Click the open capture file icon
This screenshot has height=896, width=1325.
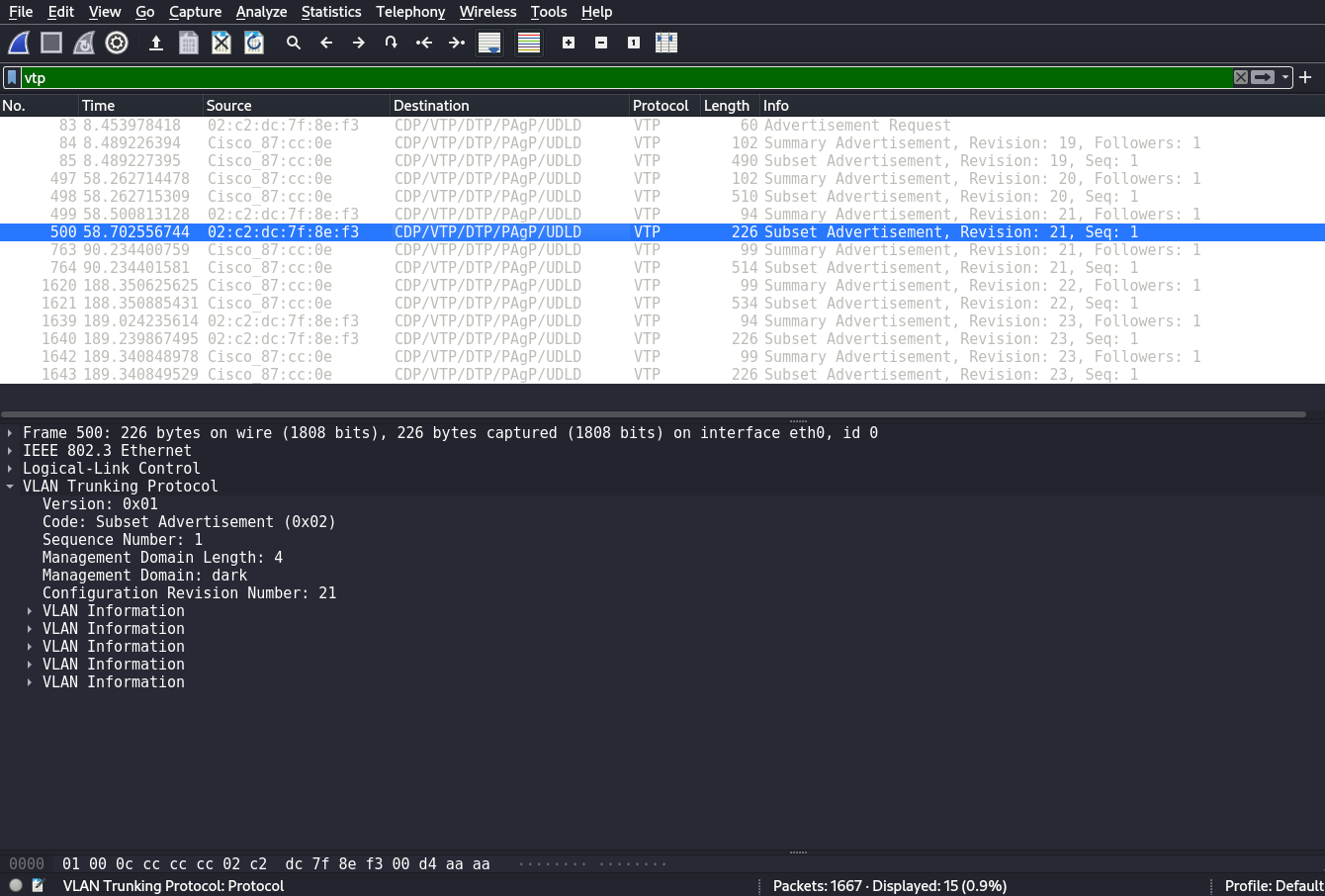tap(156, 43)
